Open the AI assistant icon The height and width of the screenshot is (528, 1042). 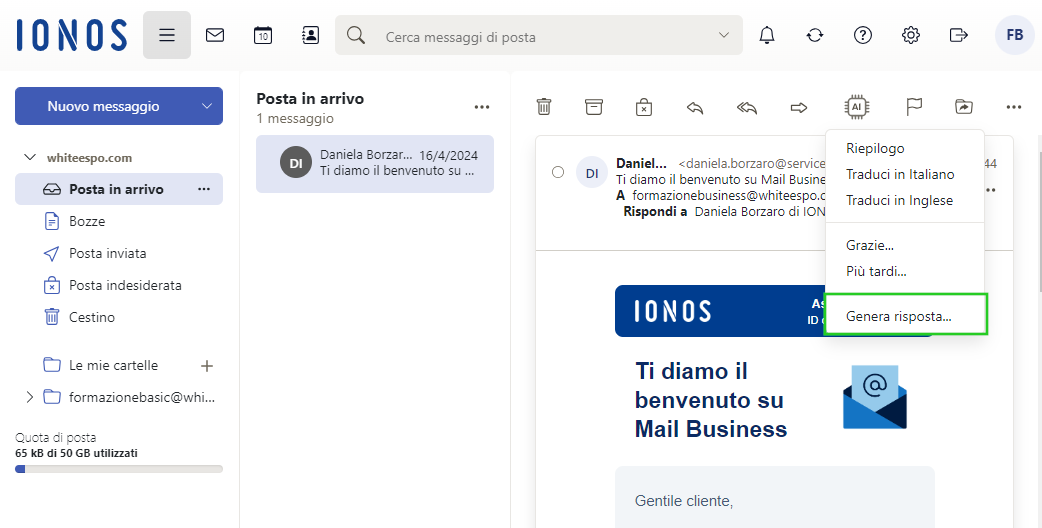tap(857, 107)
